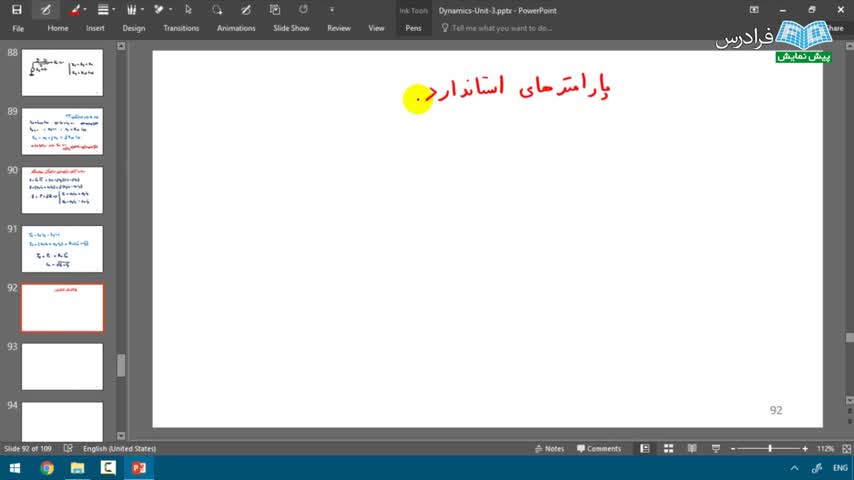The width and height of the screenshot is (854, 480).
Task: Click the Save icon in quick access toolbar
Action: click(17, 10)
